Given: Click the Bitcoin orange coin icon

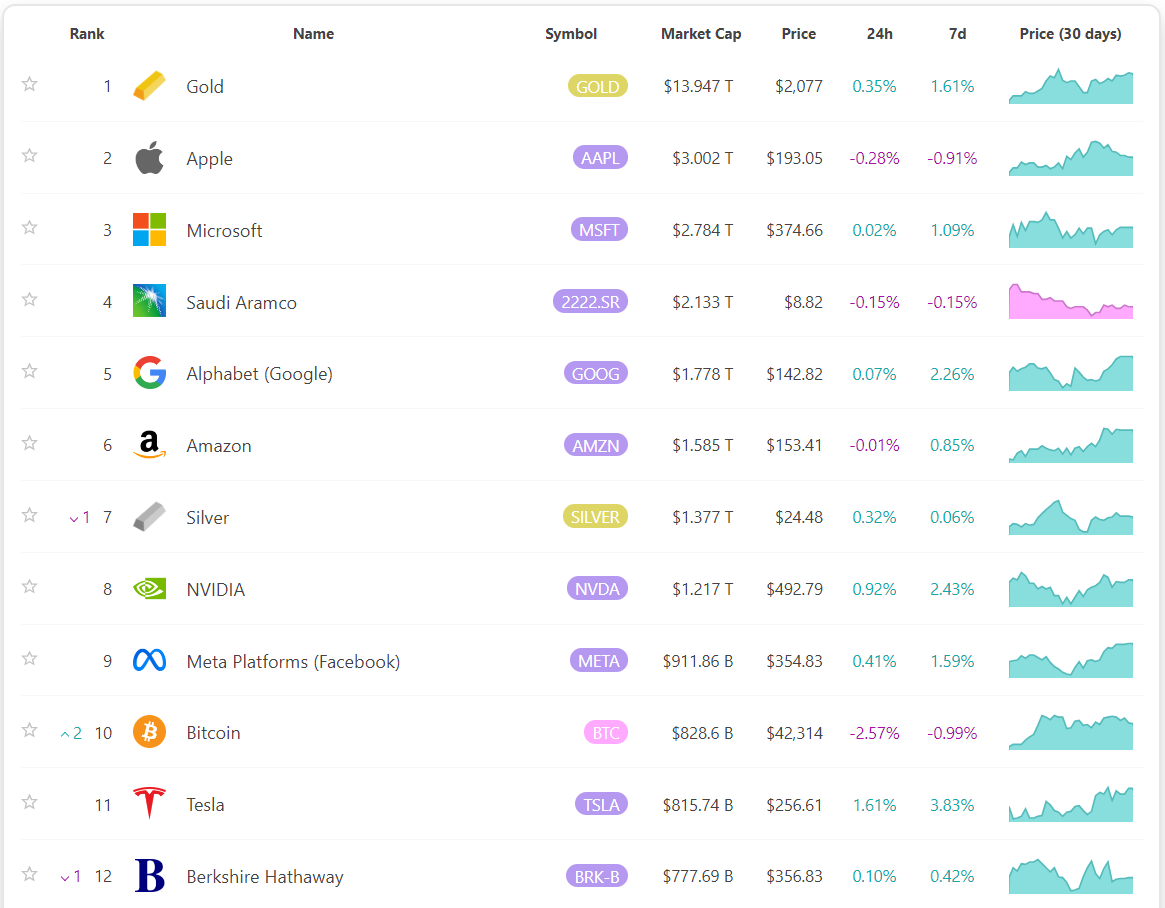Looking at the screenshot, I should tap(149, 732).
